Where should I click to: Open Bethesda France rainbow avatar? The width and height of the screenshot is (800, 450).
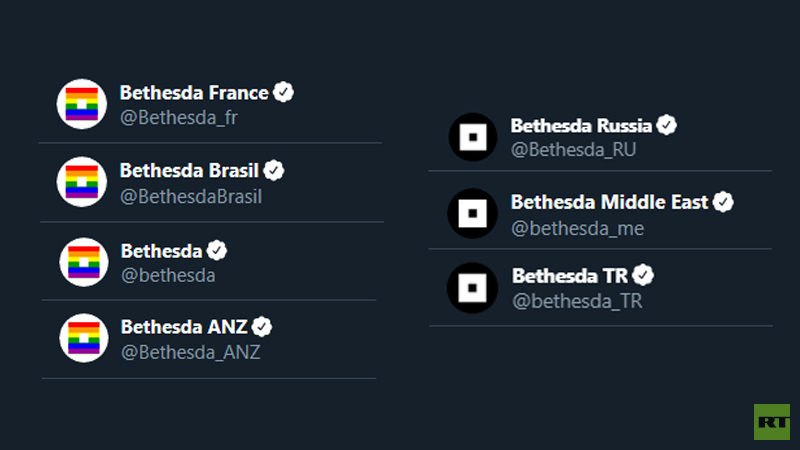click(82, 104)
